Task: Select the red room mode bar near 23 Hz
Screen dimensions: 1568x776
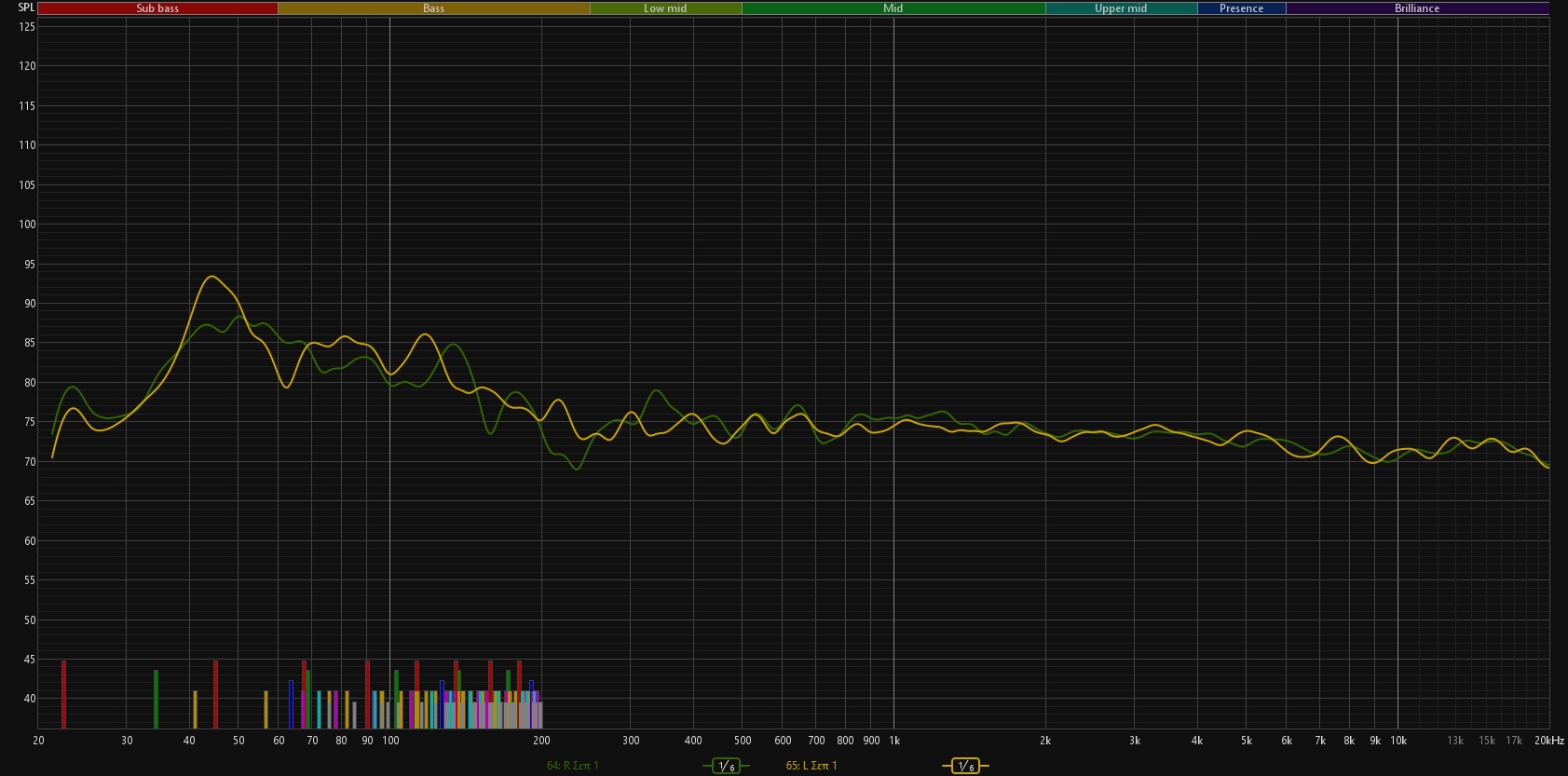Action: pos(63,694)
